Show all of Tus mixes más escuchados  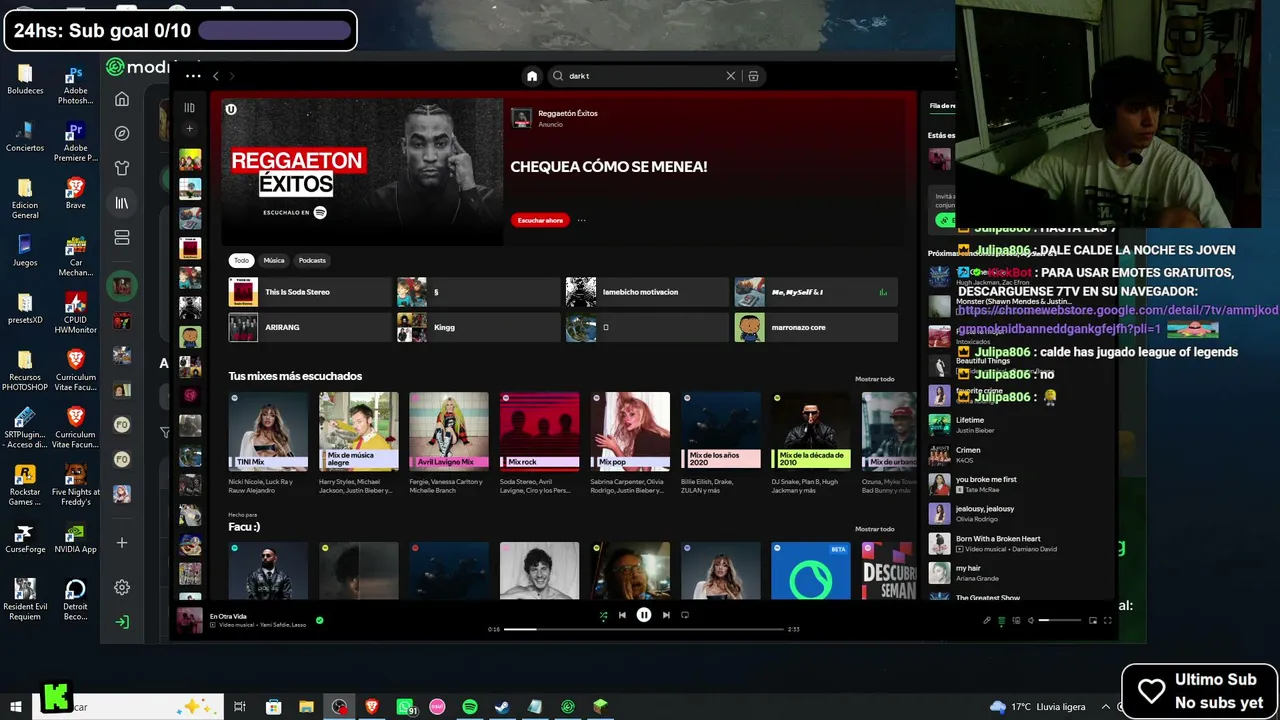tap(875, 379)
